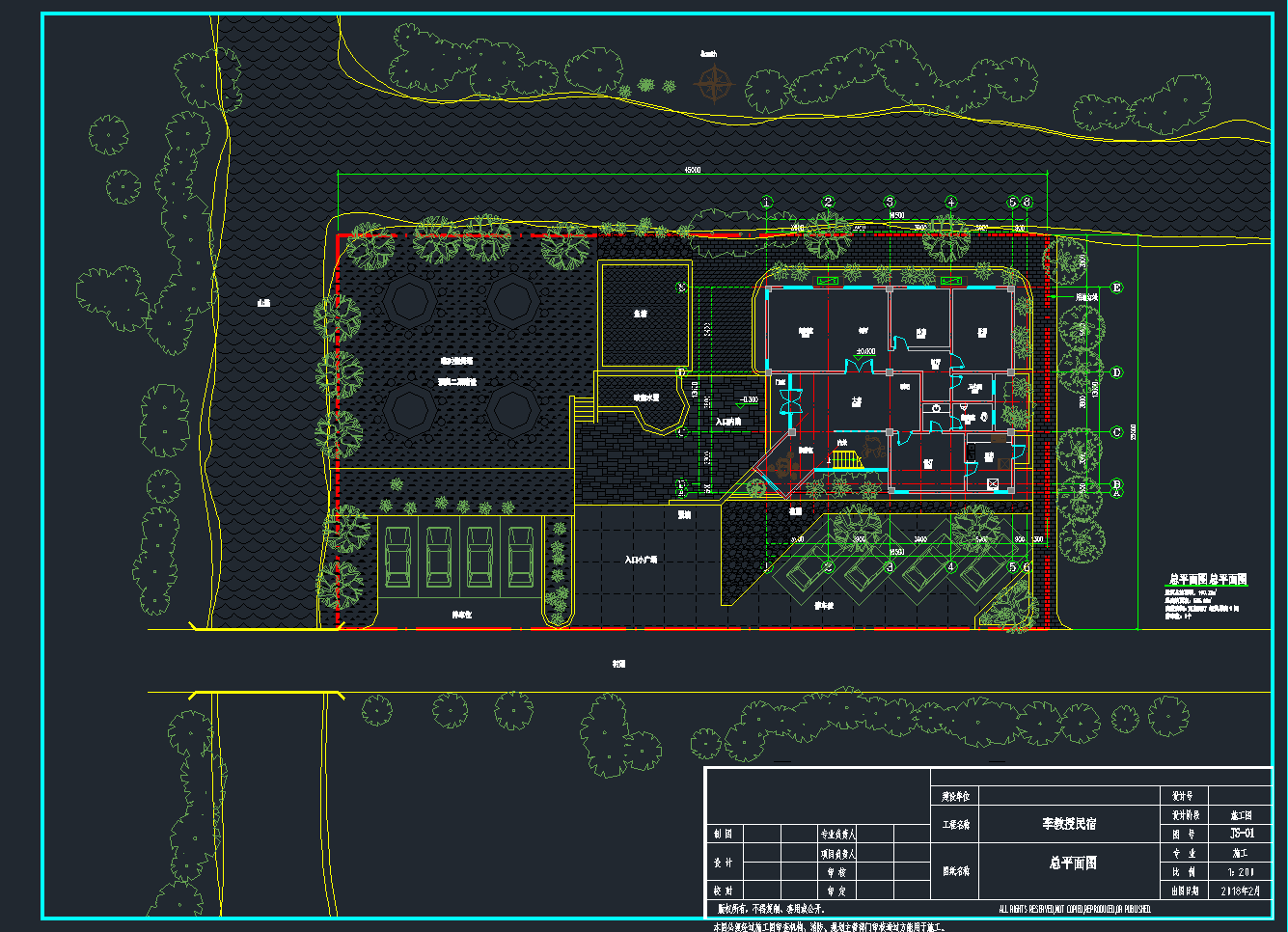Click the 45000 overall dimension text
Viewport: 1288px width, 932px height.
692,170
